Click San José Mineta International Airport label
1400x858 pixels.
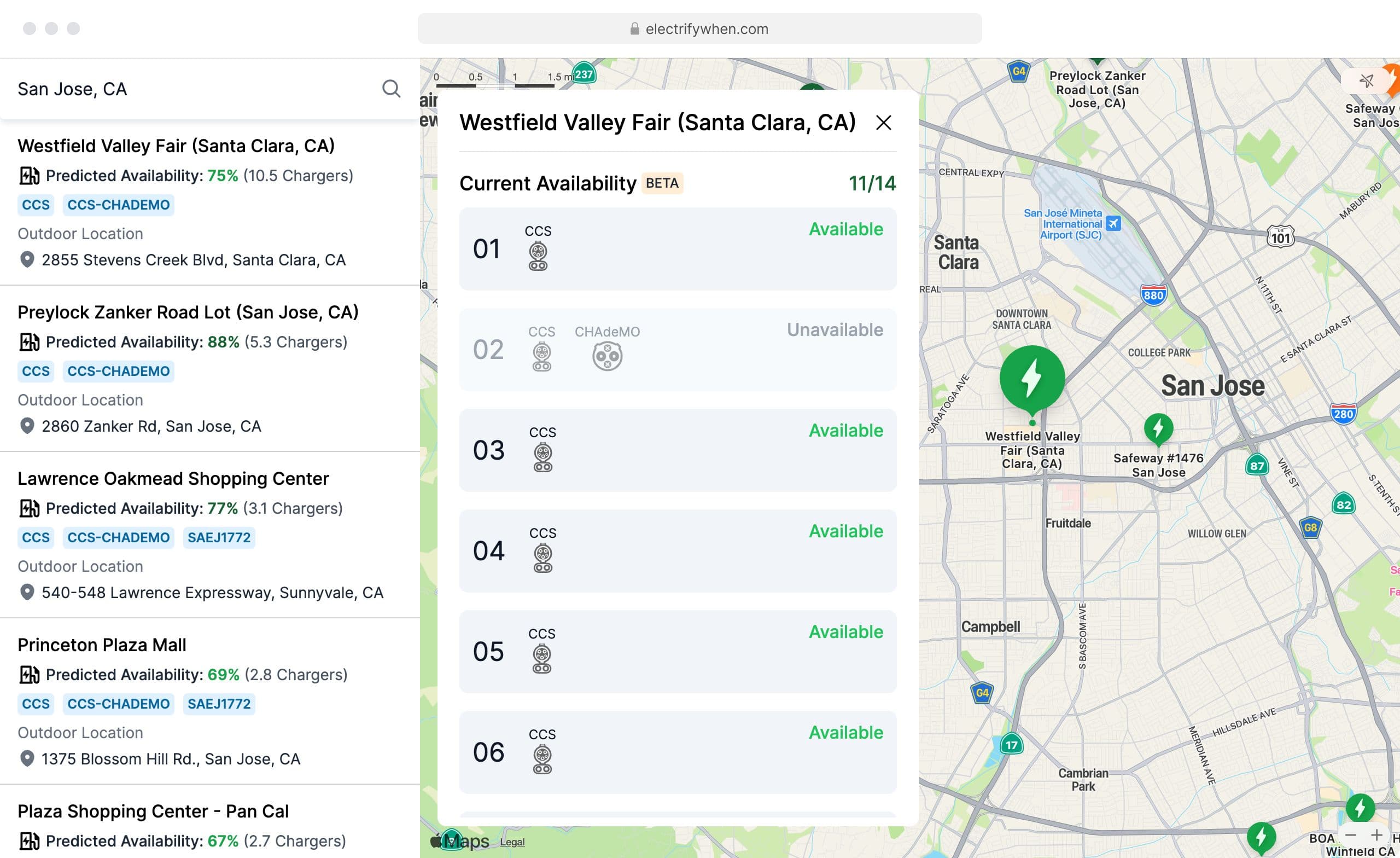[1063, 223]
